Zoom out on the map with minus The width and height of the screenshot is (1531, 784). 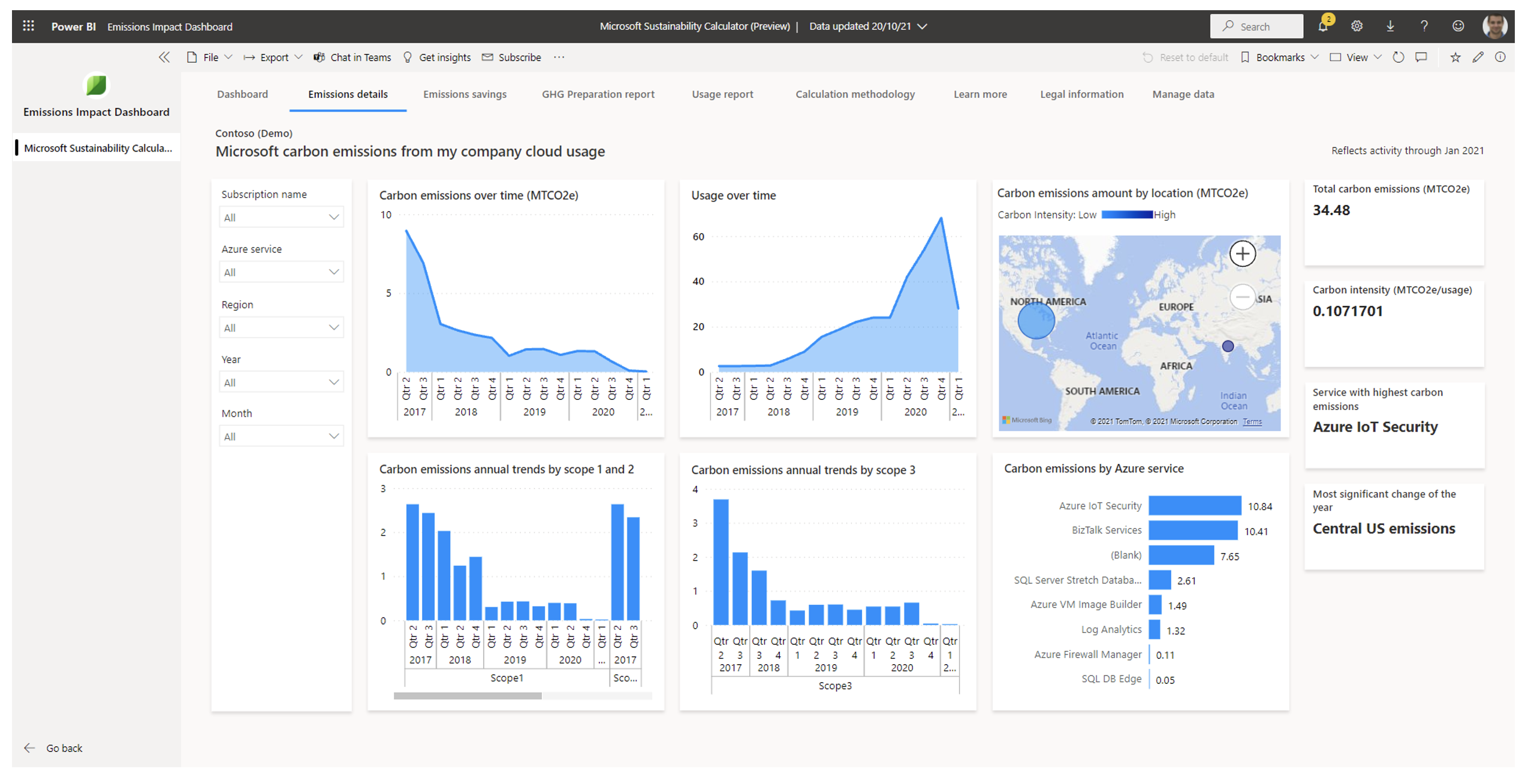pyautogui.click(x=1243, y=297)
